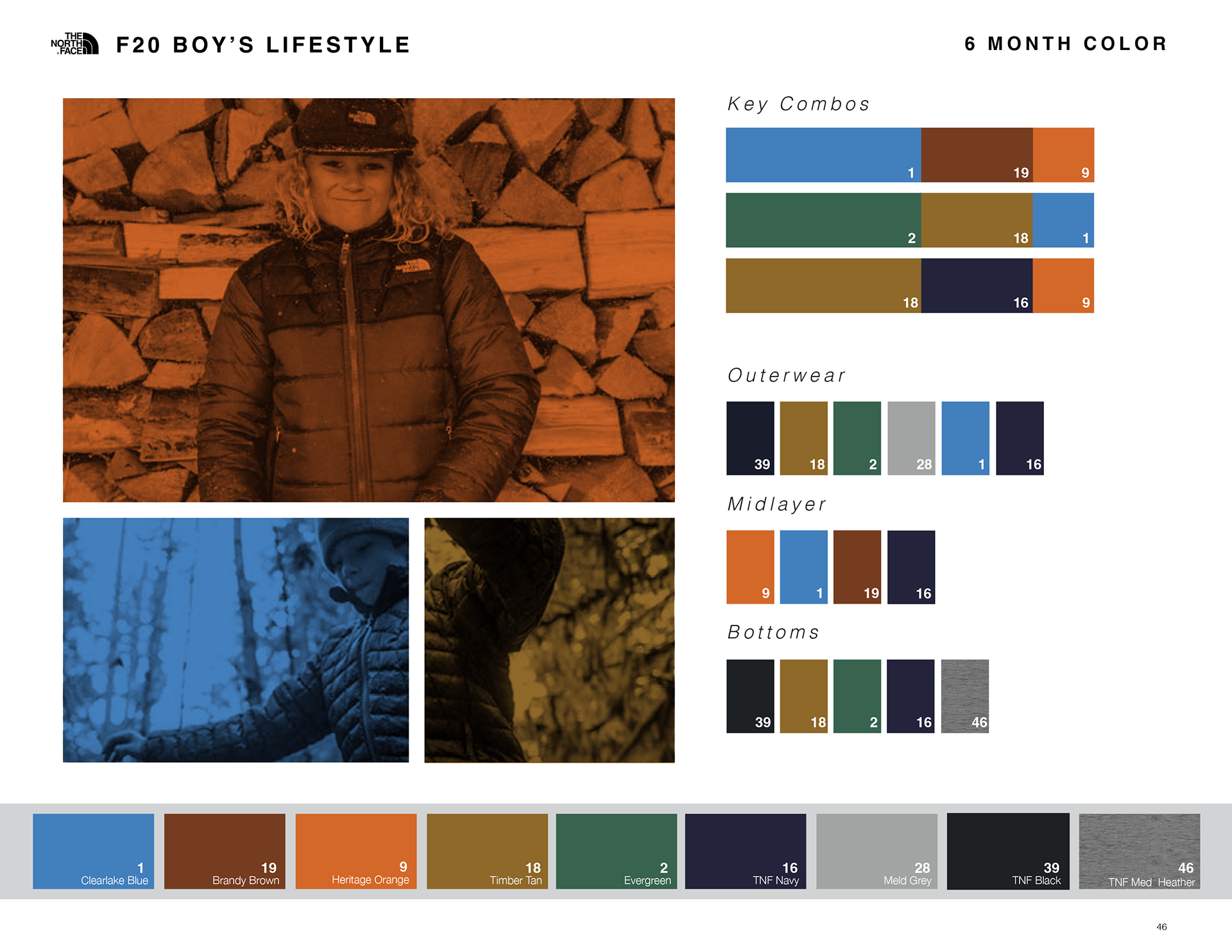Click navy 16 segment of third Key Combo
This screenshot has height=952, width=1232.
pyautogui.click(x=977, y=285)
